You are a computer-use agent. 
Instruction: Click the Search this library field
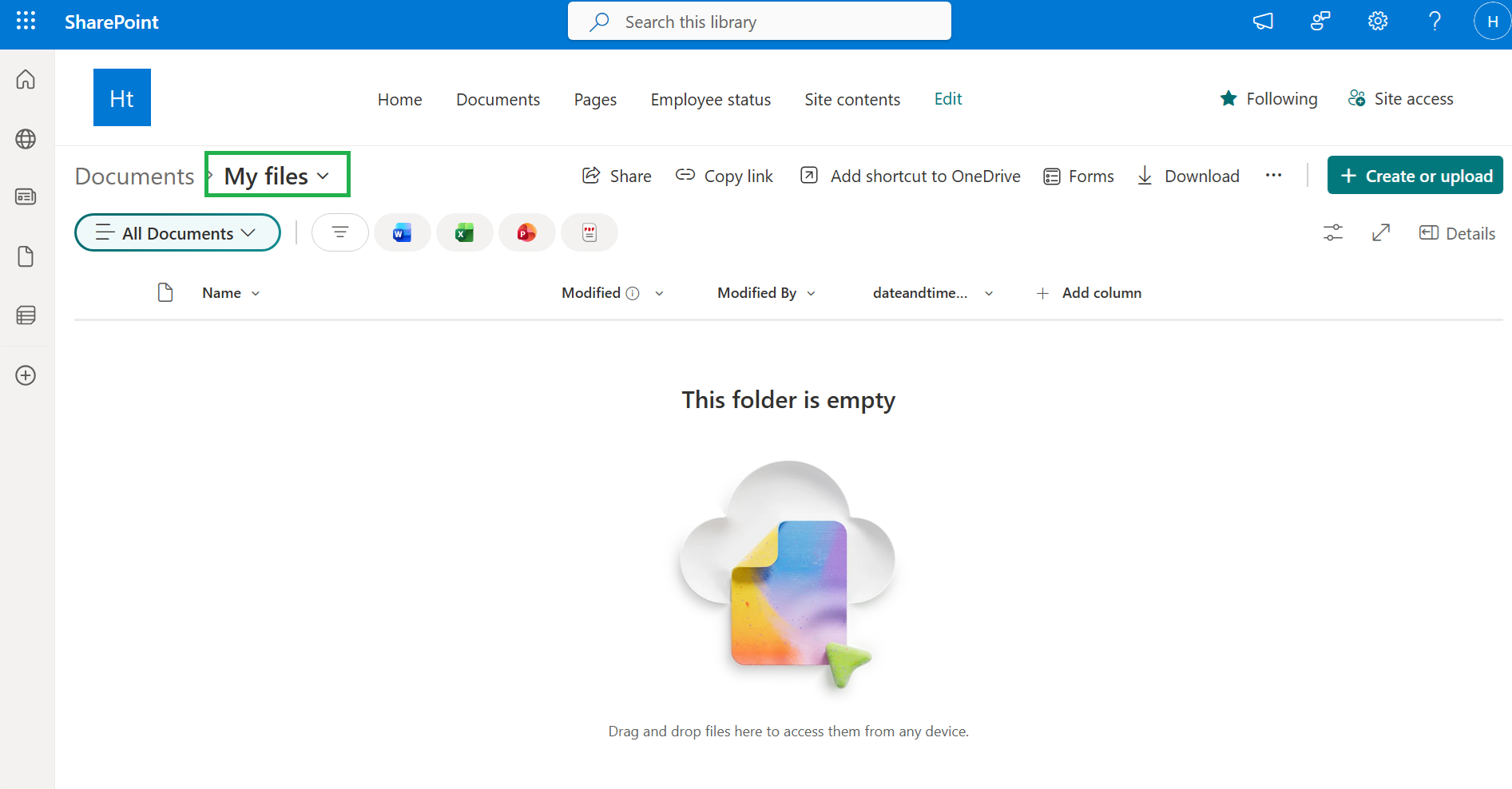tap(760, 22)
